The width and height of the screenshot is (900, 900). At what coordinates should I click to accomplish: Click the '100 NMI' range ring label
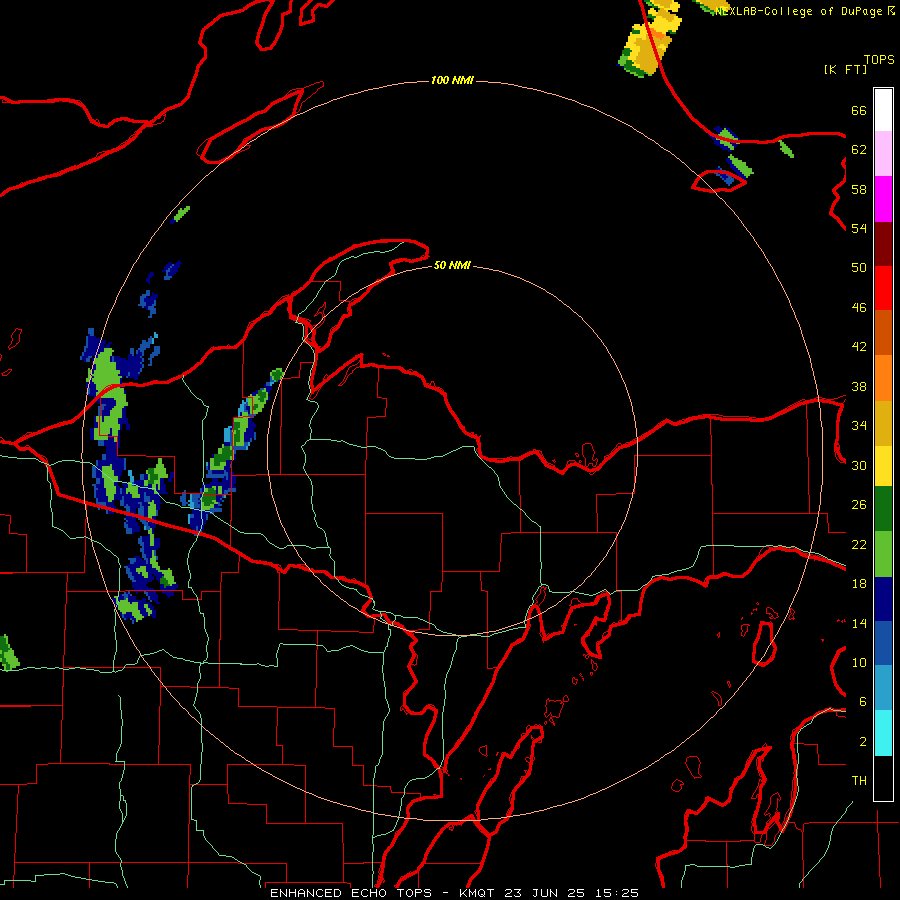(x=452, y=80)
